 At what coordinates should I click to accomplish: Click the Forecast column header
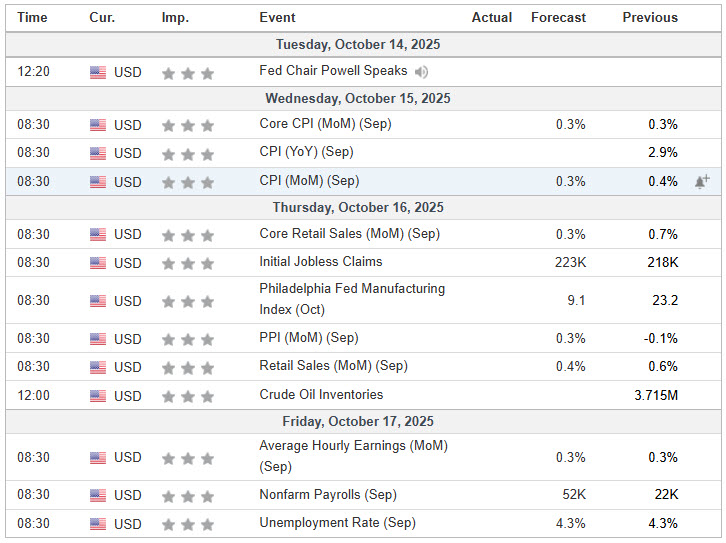coord(558,17)
